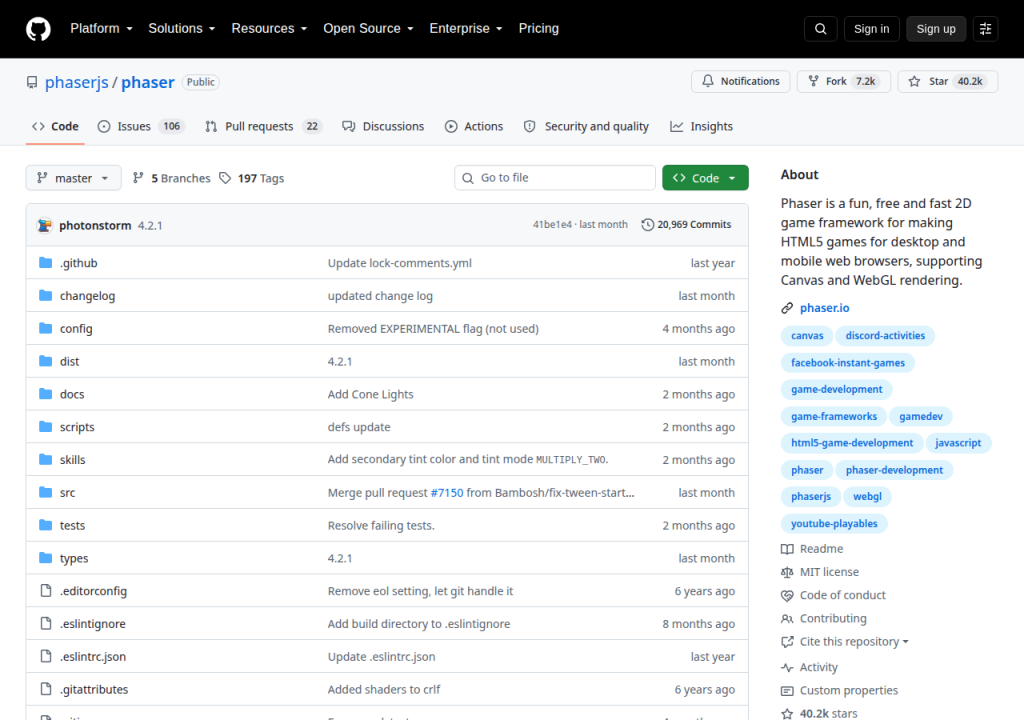Select the facebook-instant-games topic tag
Image resolution: width=1024 pixels, height=720 pixels.
click(x=848, y=363)
